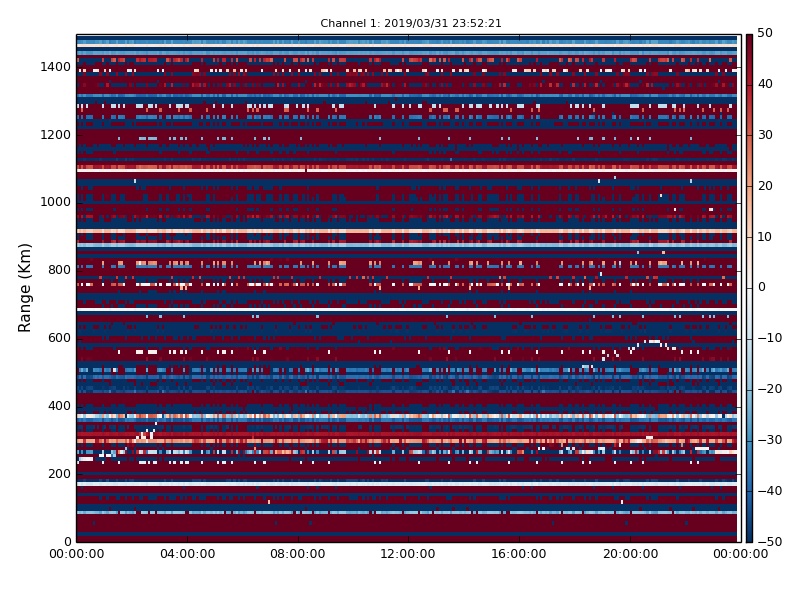Click the y-axis tick label 1000

(x=56, y=202)
